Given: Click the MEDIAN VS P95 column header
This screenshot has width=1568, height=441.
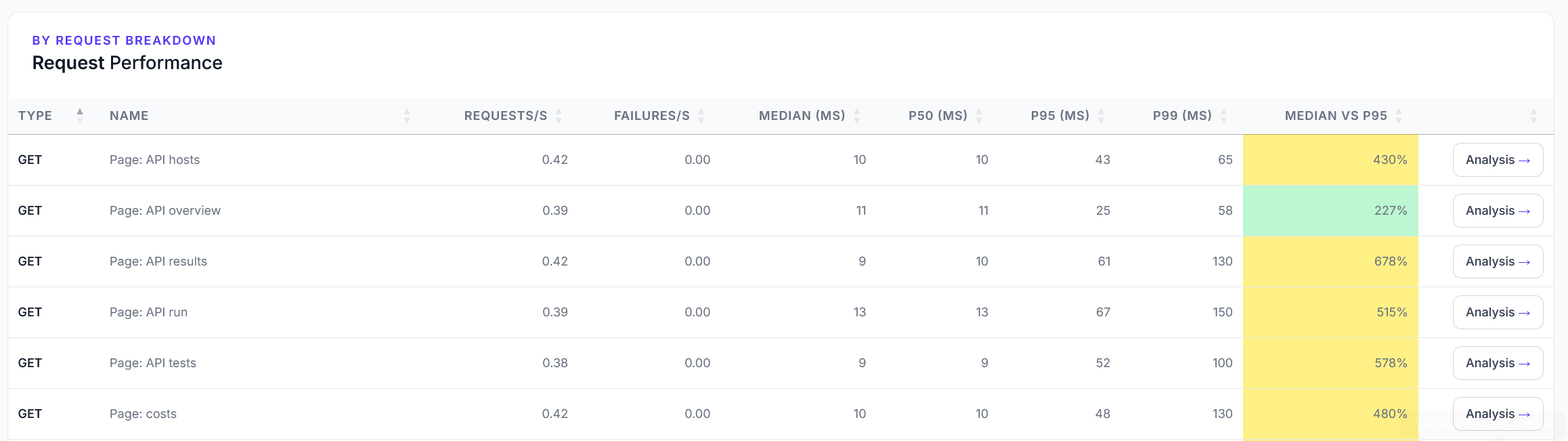Looking at the screenshot, I should [x=1336, y=116].
